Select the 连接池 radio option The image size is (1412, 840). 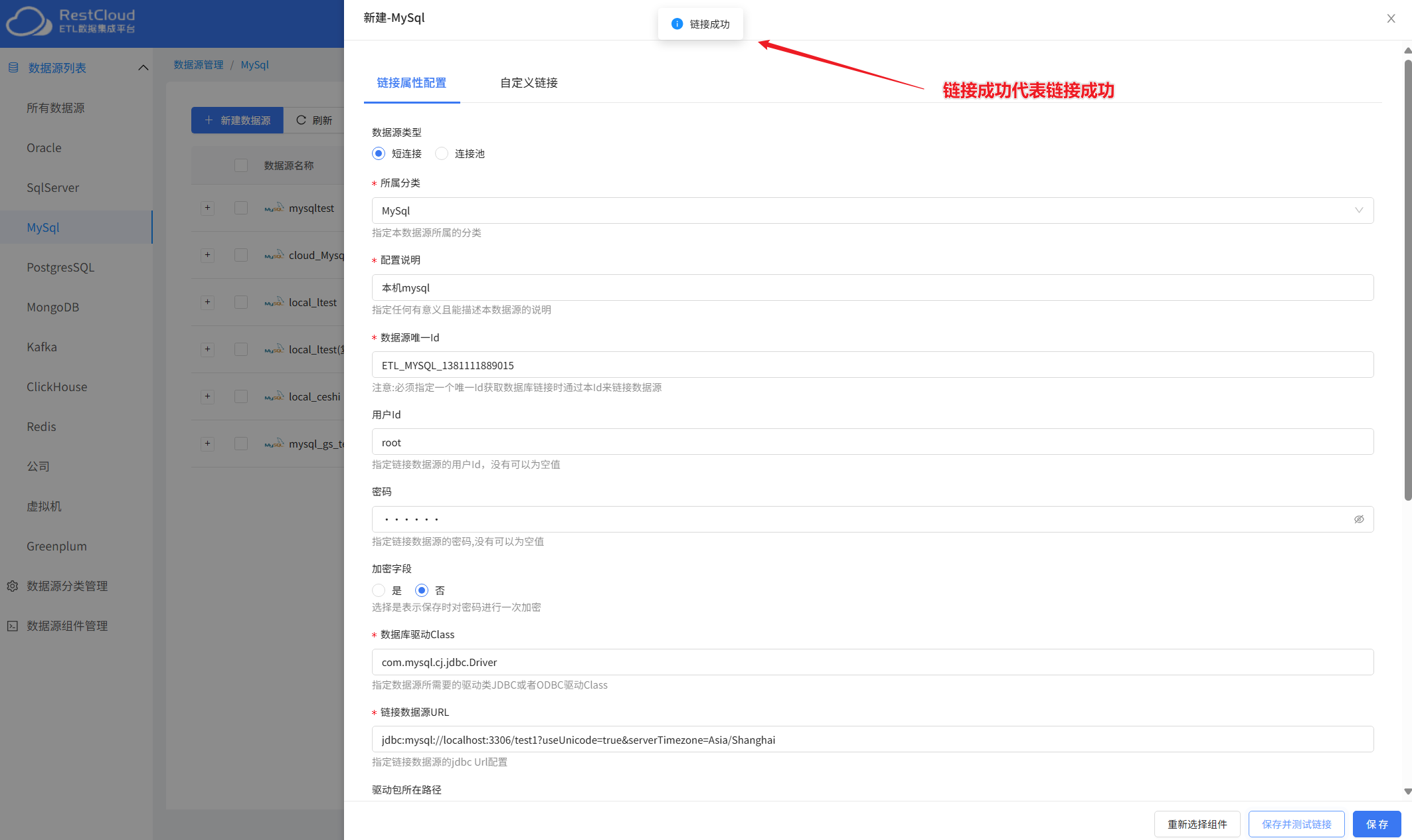(442, 153)
